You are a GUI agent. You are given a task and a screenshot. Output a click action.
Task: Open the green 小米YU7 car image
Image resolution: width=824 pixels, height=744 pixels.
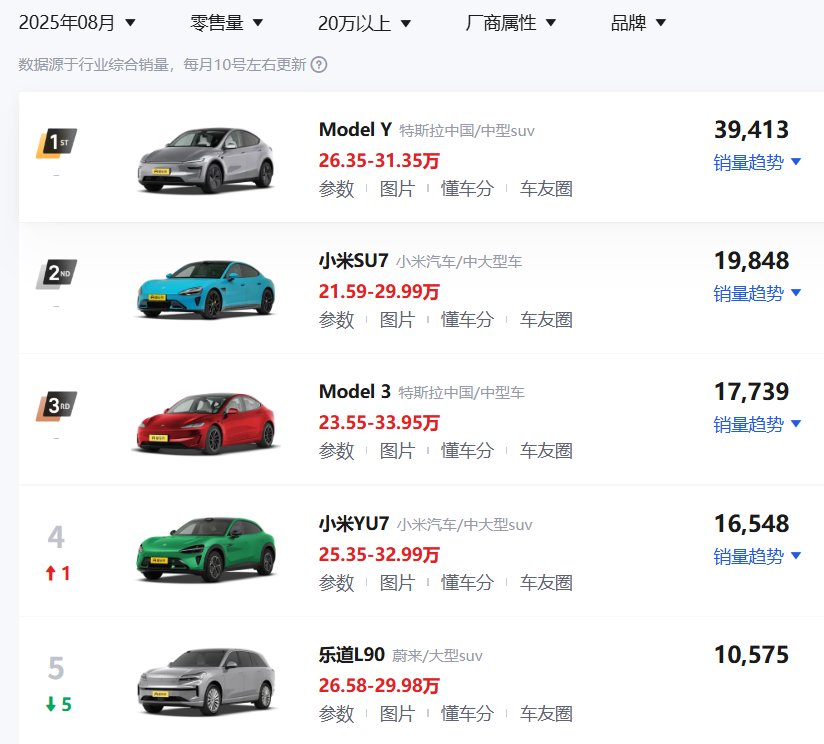[205, 549]
